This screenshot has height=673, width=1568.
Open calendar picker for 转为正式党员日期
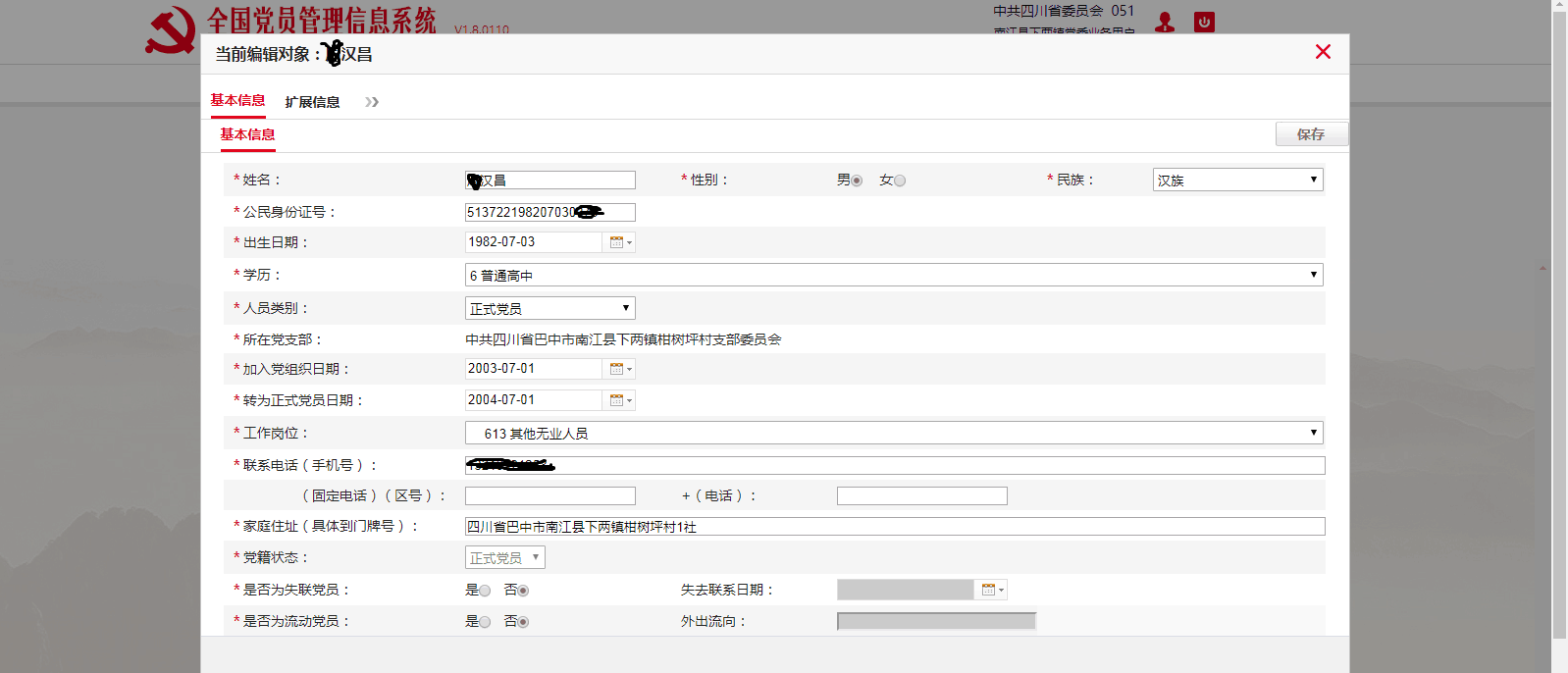pos(619,400)
